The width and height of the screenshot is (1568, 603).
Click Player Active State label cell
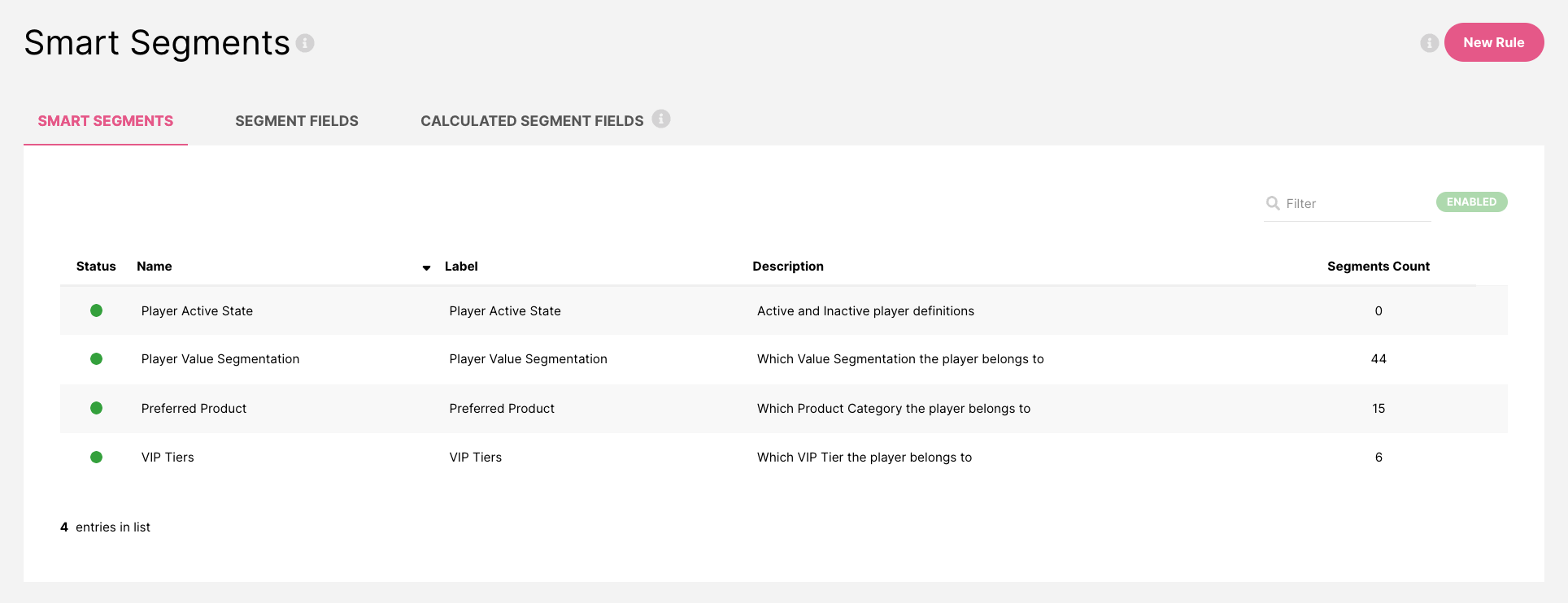[505, 310]
